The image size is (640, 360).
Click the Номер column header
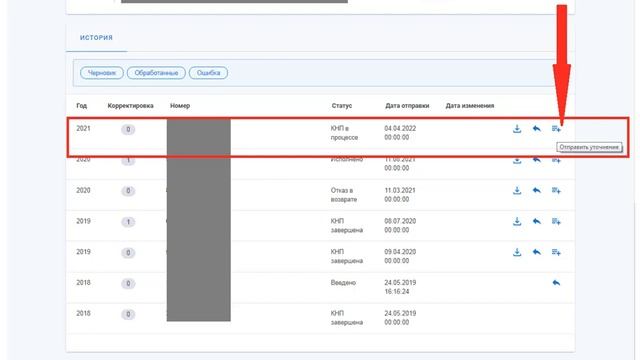180,106
